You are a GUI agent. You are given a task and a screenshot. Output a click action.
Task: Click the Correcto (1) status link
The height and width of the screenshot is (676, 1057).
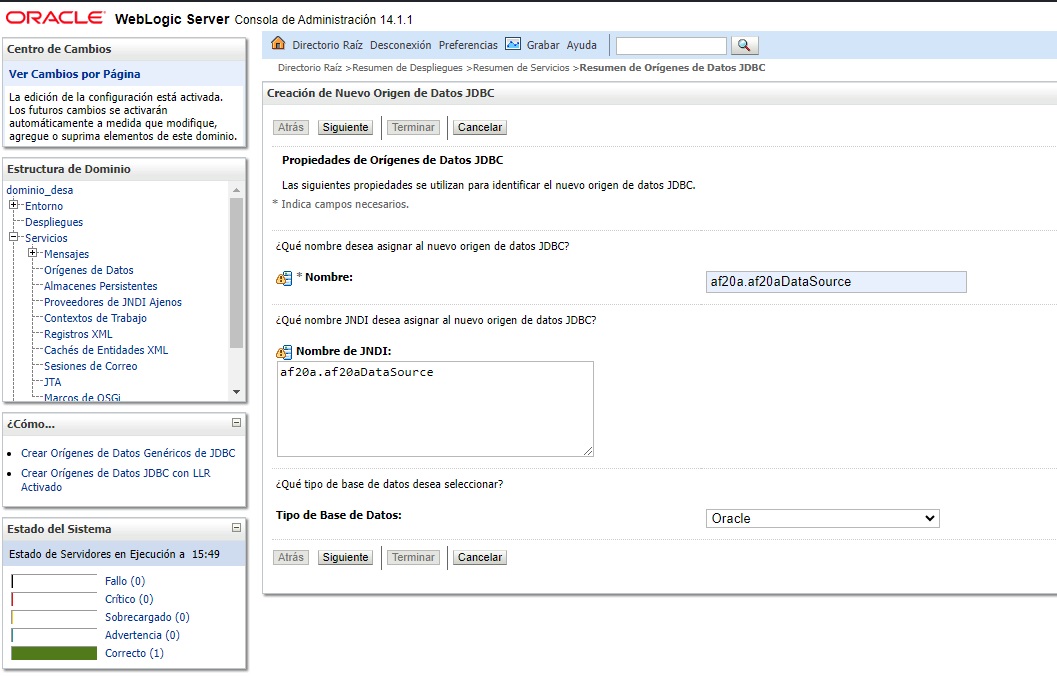(134, 654)
